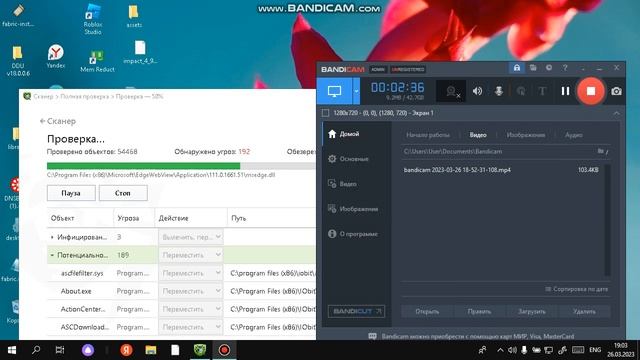Open Windows Start menu

pos(12,350)
